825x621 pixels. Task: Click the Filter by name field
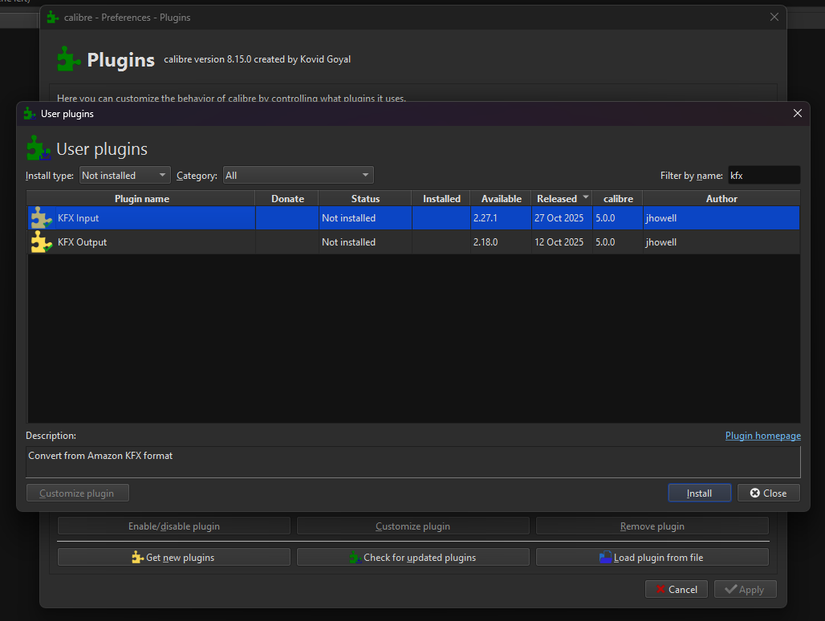[x=764, y=175]
